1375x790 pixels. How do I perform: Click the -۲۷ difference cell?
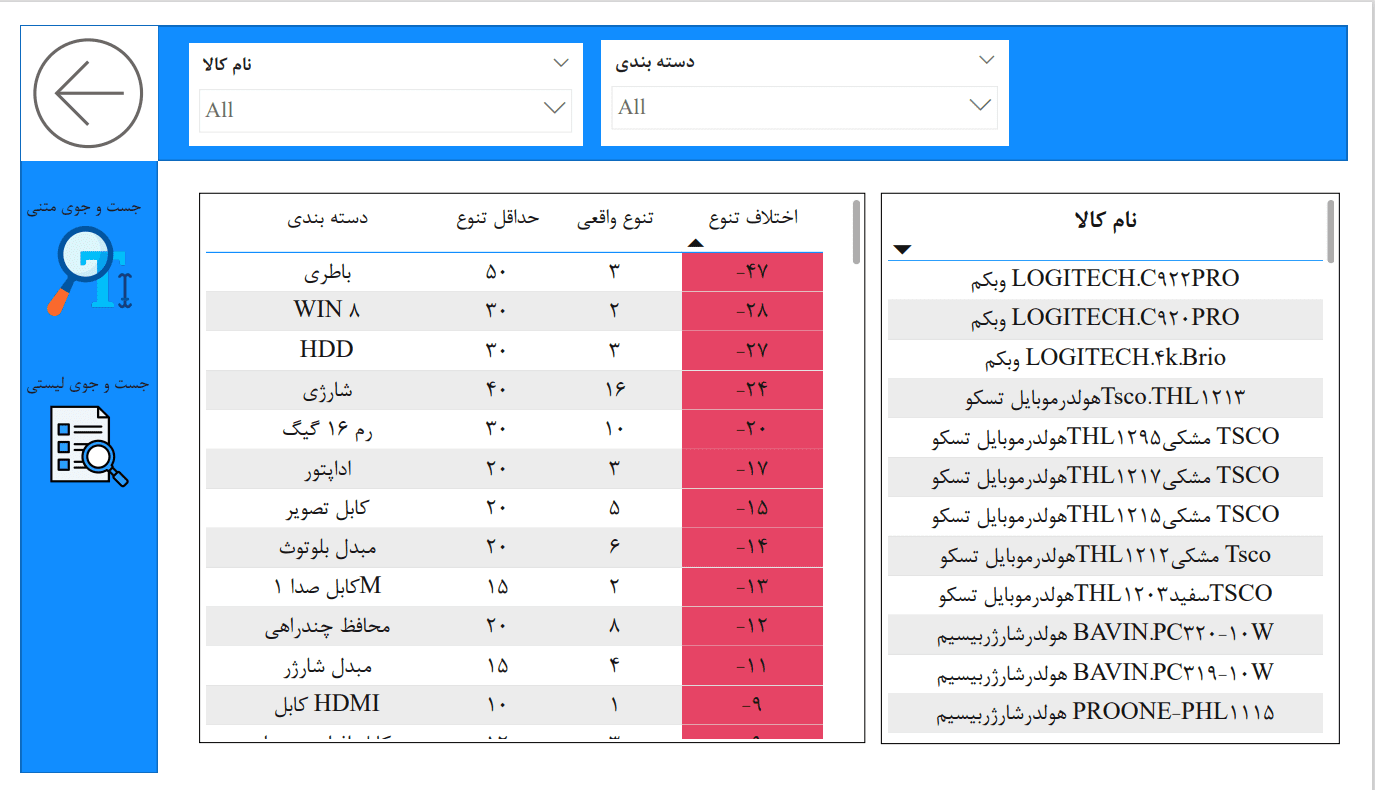click(752, 350)
